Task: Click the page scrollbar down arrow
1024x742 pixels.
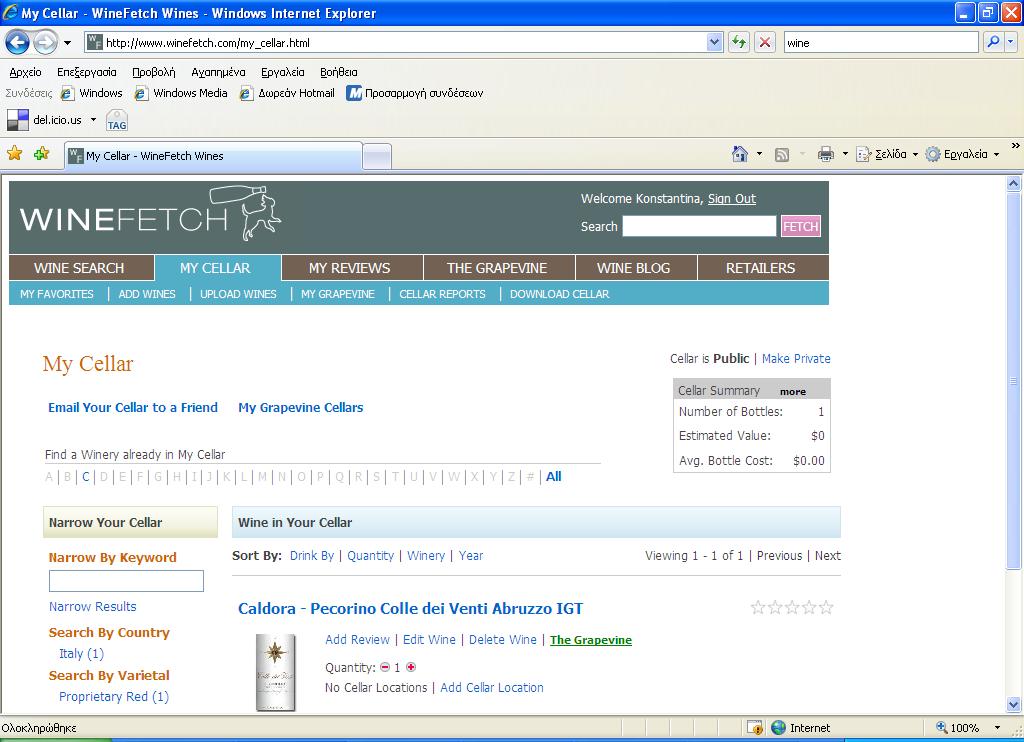Action: click(x=1013, y=705)
